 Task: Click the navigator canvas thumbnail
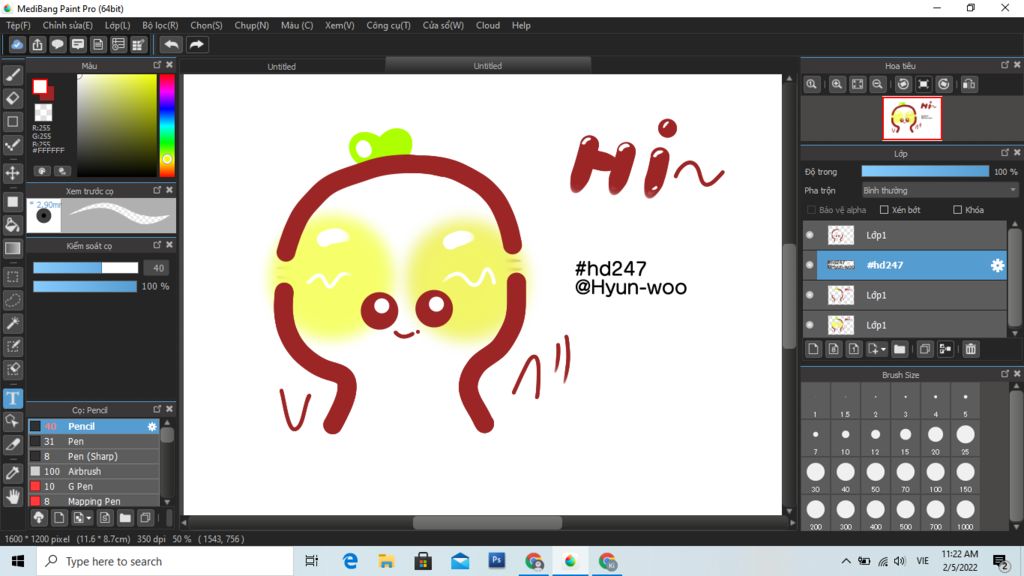pyautogui.click(x=912, y=118)
